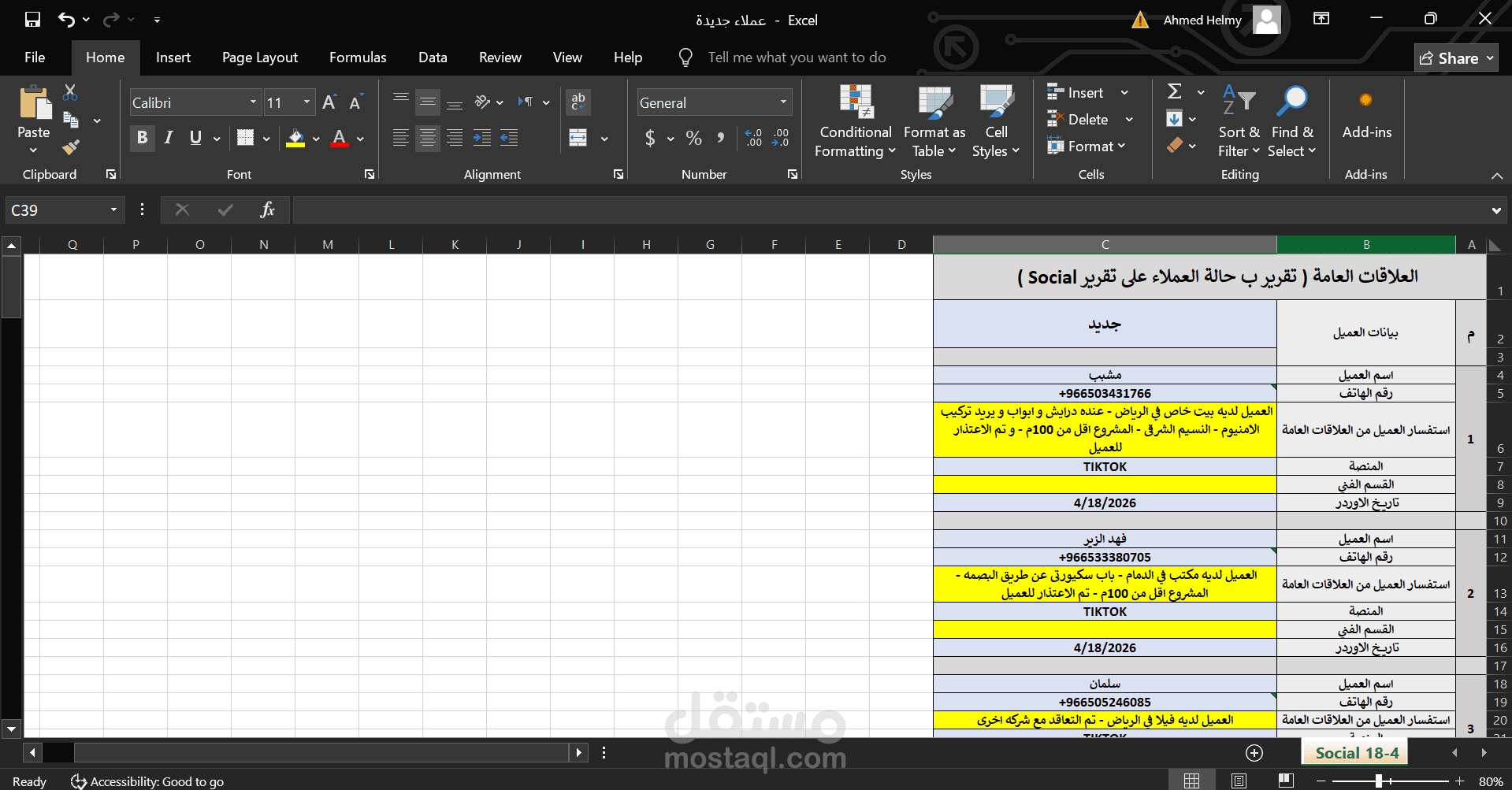
Task: Click the Orientation angled text icon
Action: (x=482, y=102)
